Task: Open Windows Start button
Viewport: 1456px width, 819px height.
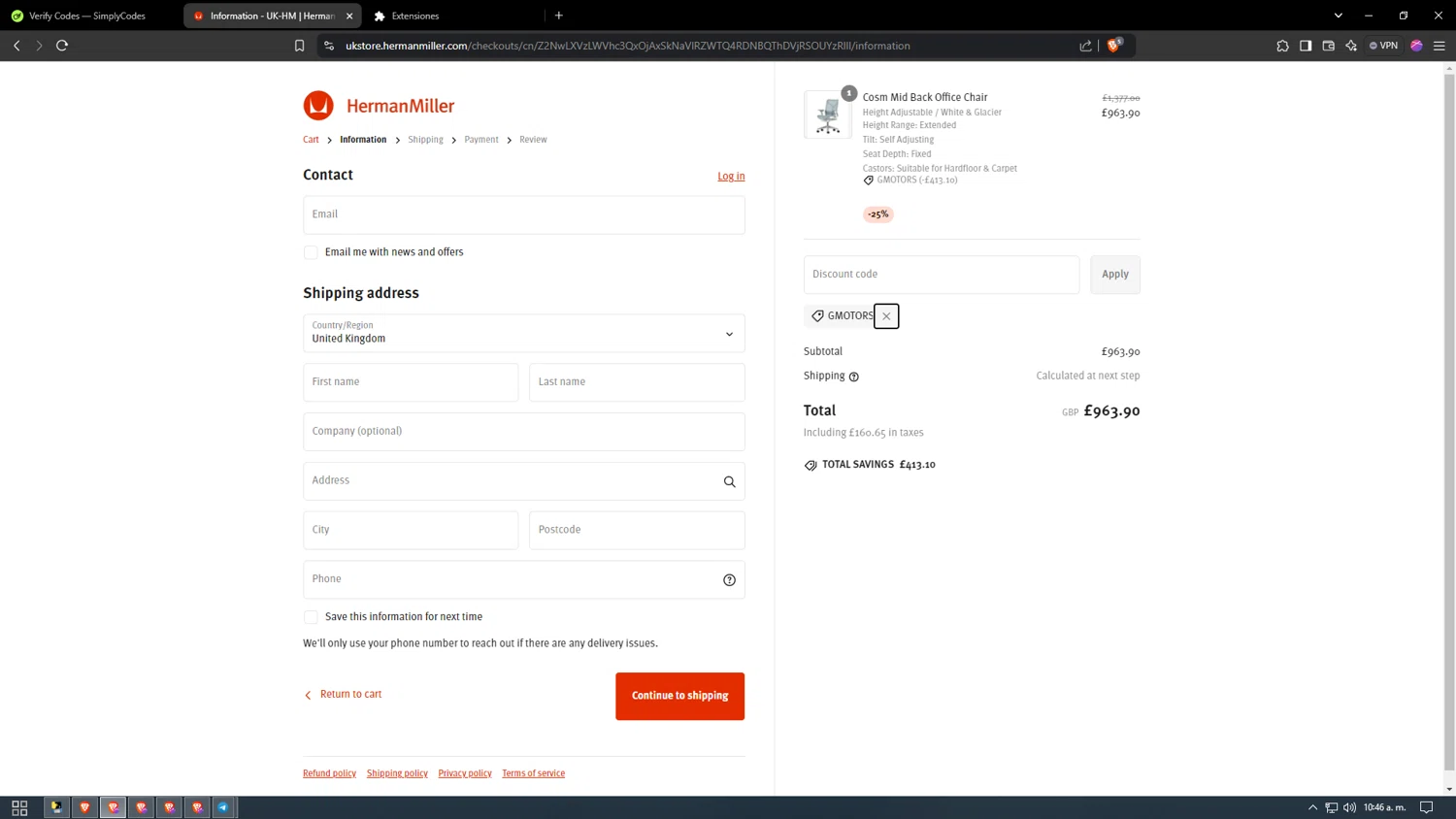Action: (19, 807)
